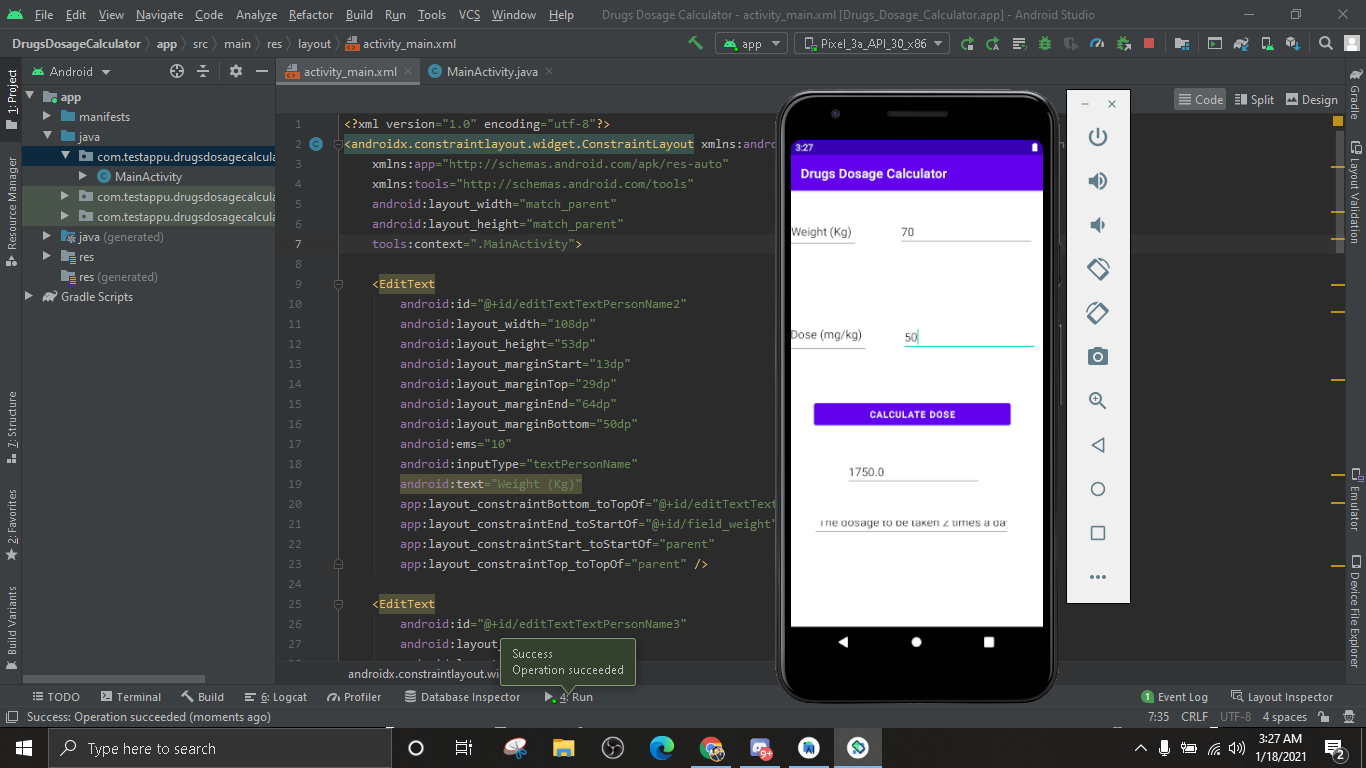Sync project with Gradle files icon

point(1241,43)
